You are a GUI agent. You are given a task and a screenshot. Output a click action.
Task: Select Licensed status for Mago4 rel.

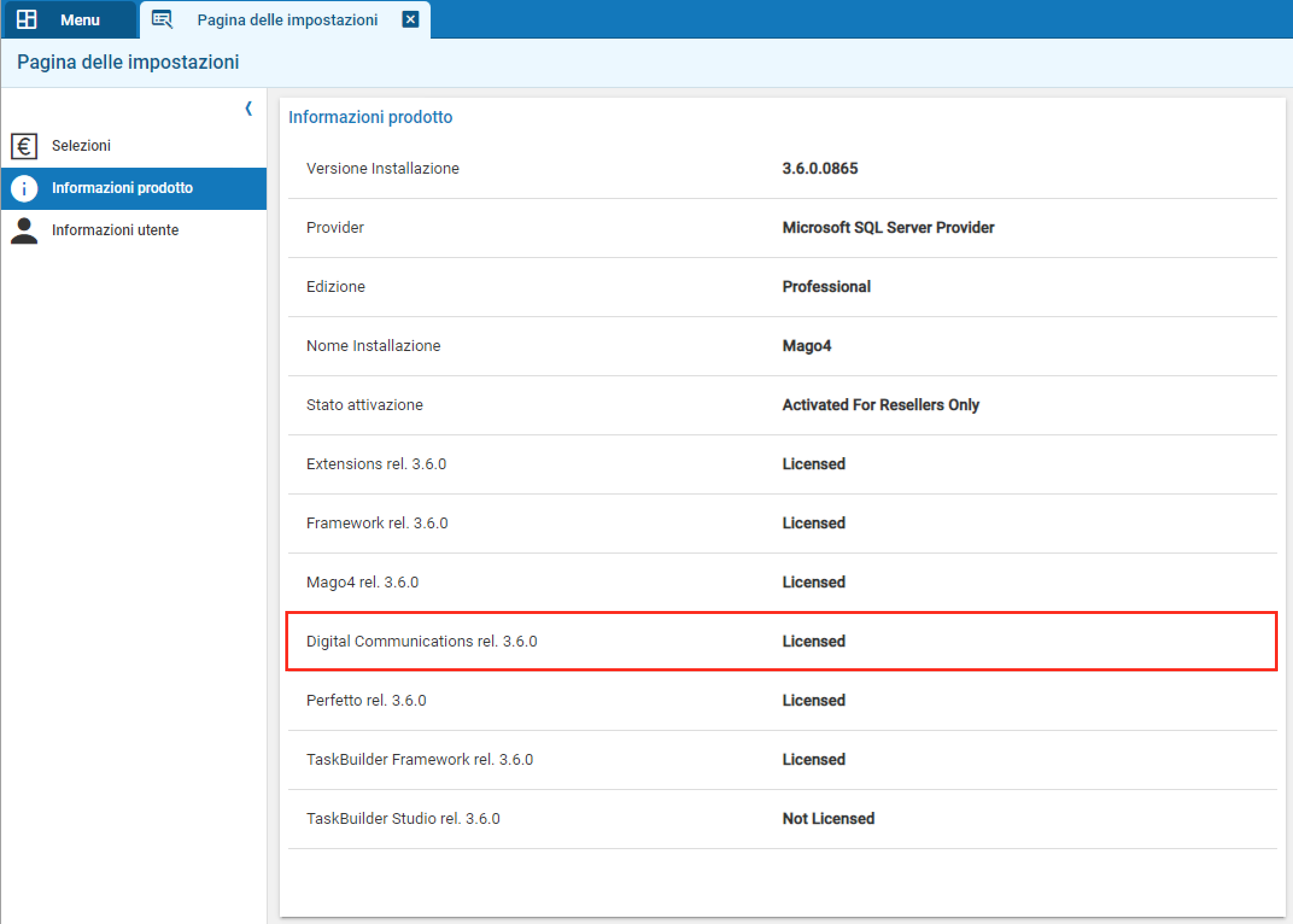814,582
